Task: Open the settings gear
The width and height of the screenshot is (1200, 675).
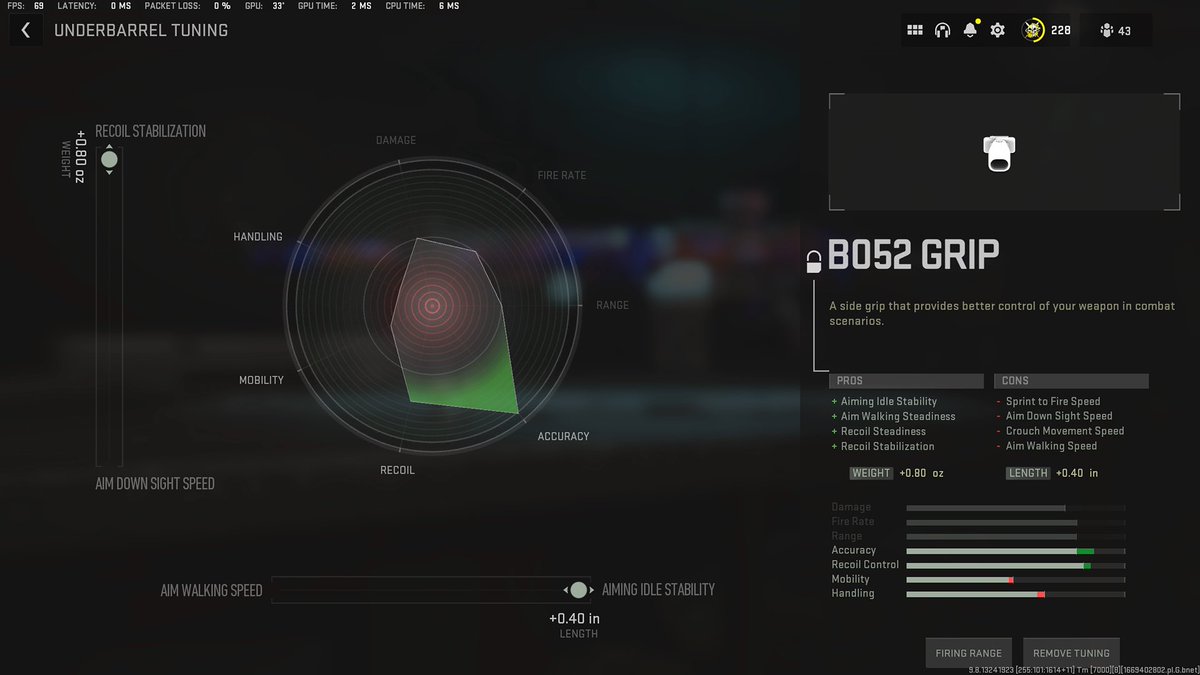Action: tap(997, 31)
